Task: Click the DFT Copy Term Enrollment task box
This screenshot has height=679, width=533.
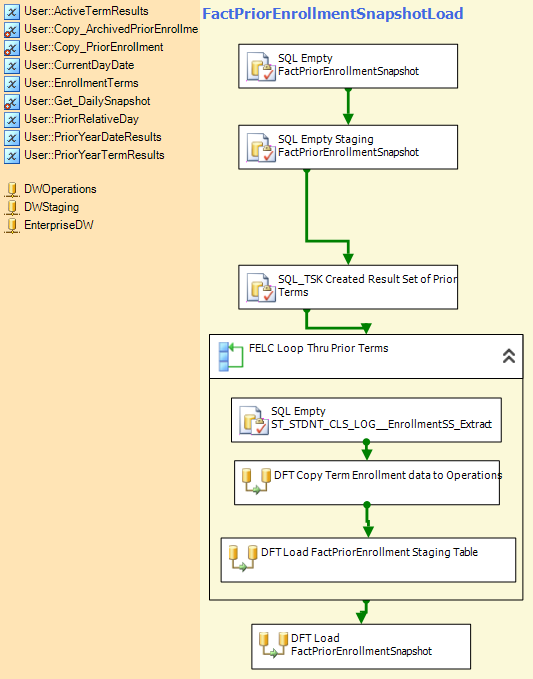Action: [x=367, y=482]
